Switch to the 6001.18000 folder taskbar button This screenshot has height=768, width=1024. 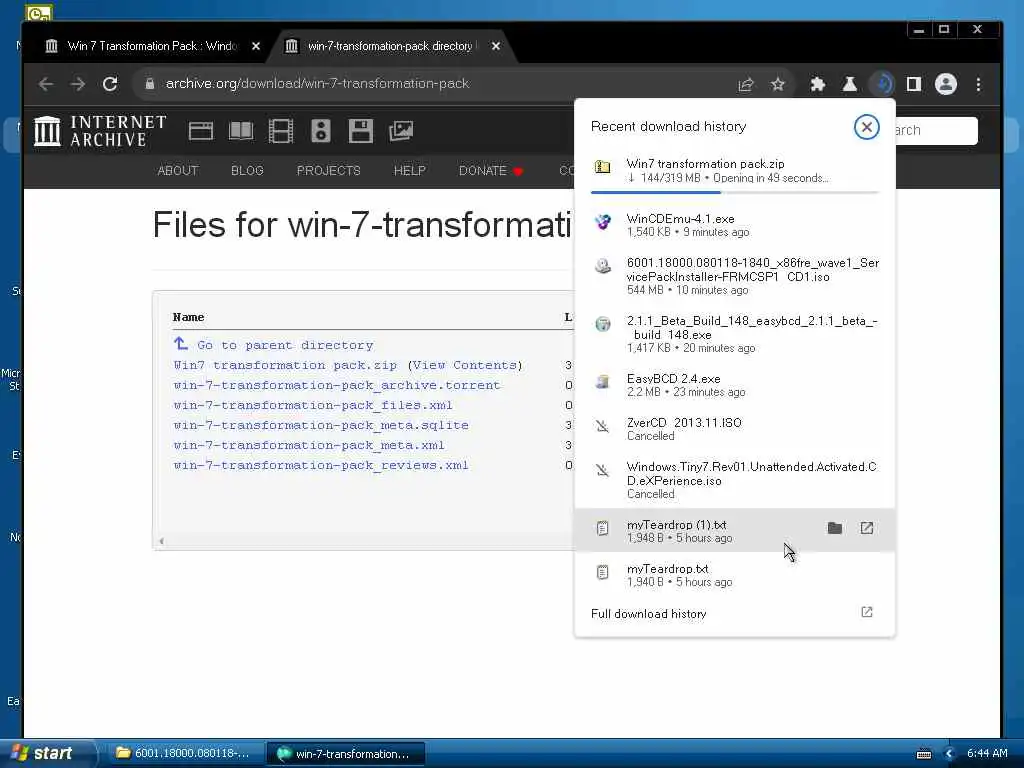click(x=184, y=753)
